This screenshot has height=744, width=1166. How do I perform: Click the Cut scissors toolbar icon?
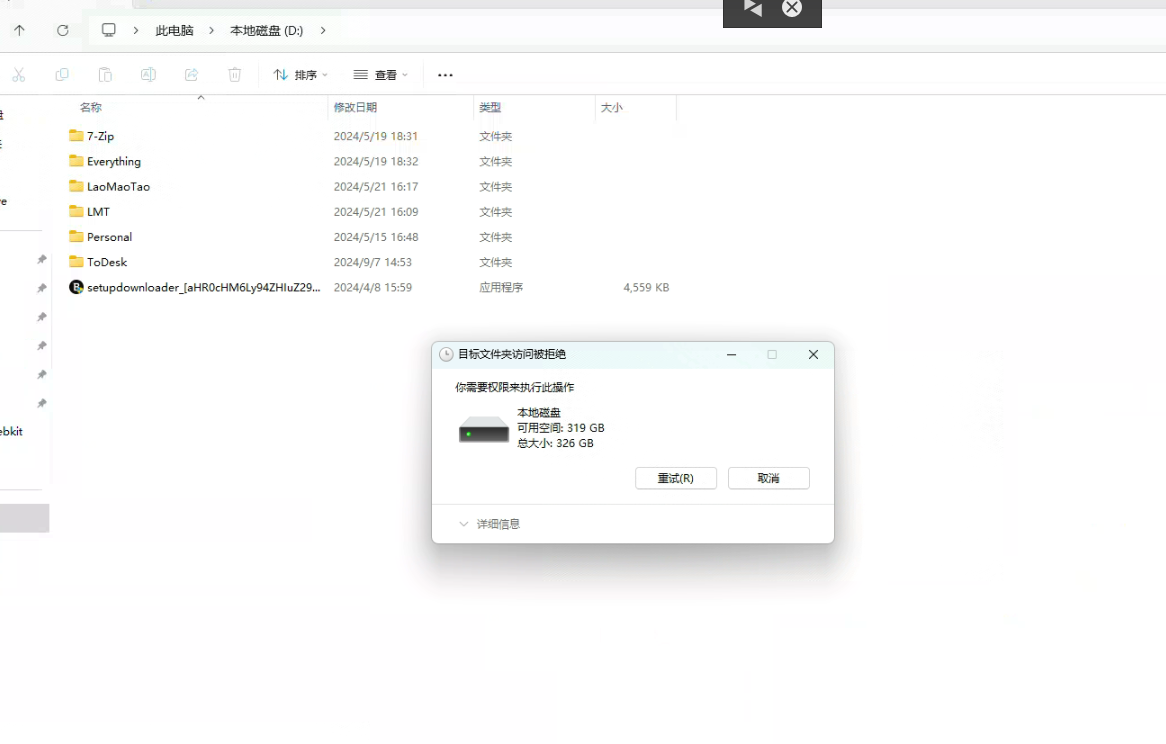coord(19,74)
